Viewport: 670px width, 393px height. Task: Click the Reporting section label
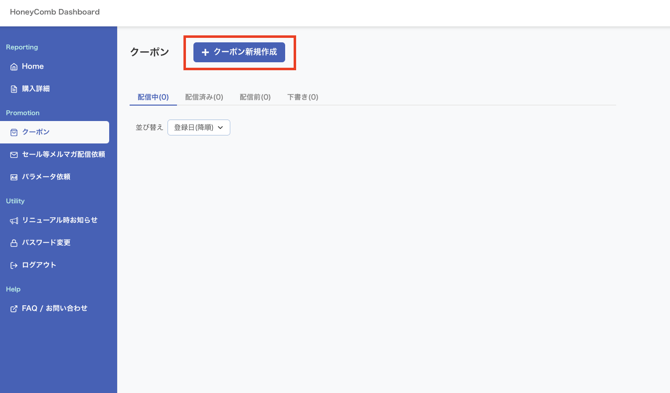click(22, 47)
